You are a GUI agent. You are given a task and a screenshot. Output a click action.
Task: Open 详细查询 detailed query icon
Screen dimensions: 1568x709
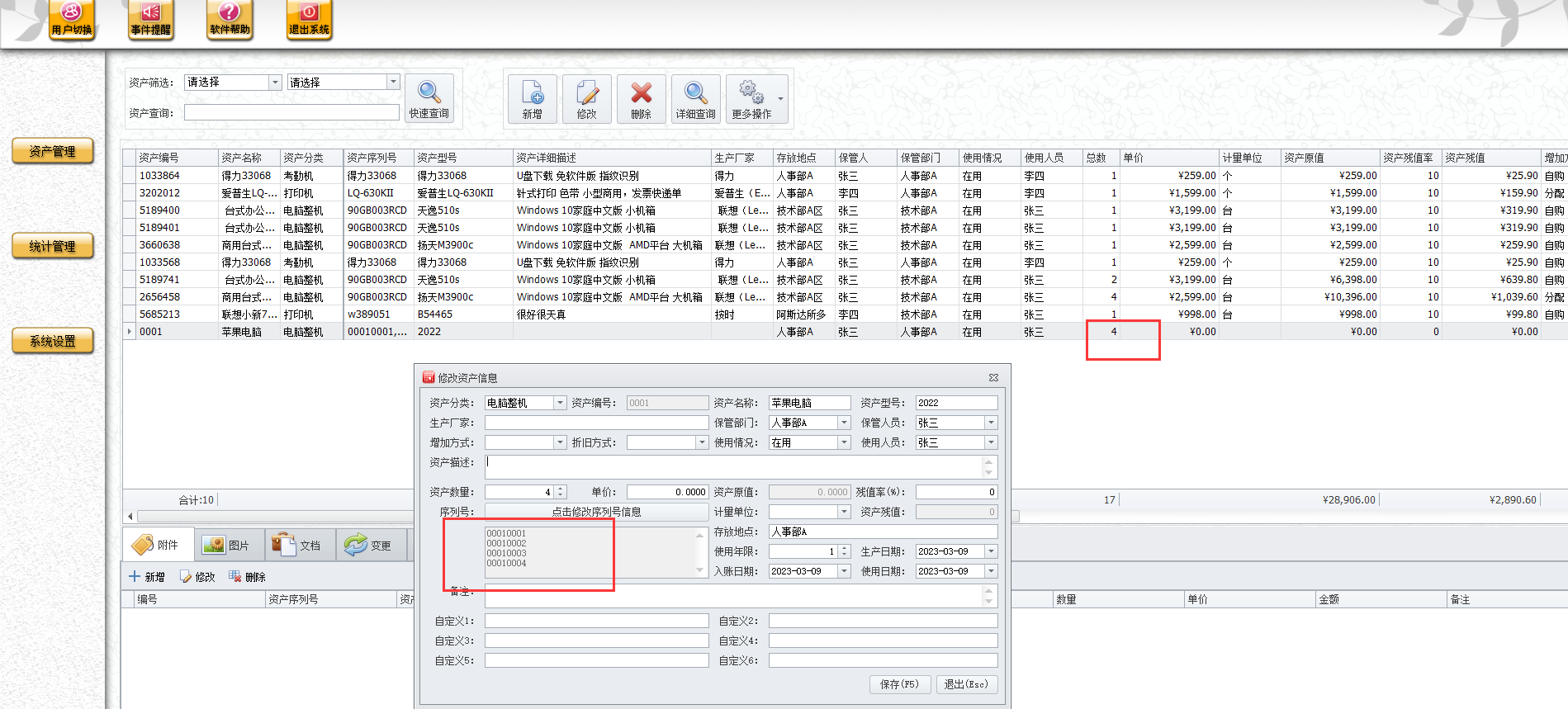pyautogui.click(x=695, y=99)
